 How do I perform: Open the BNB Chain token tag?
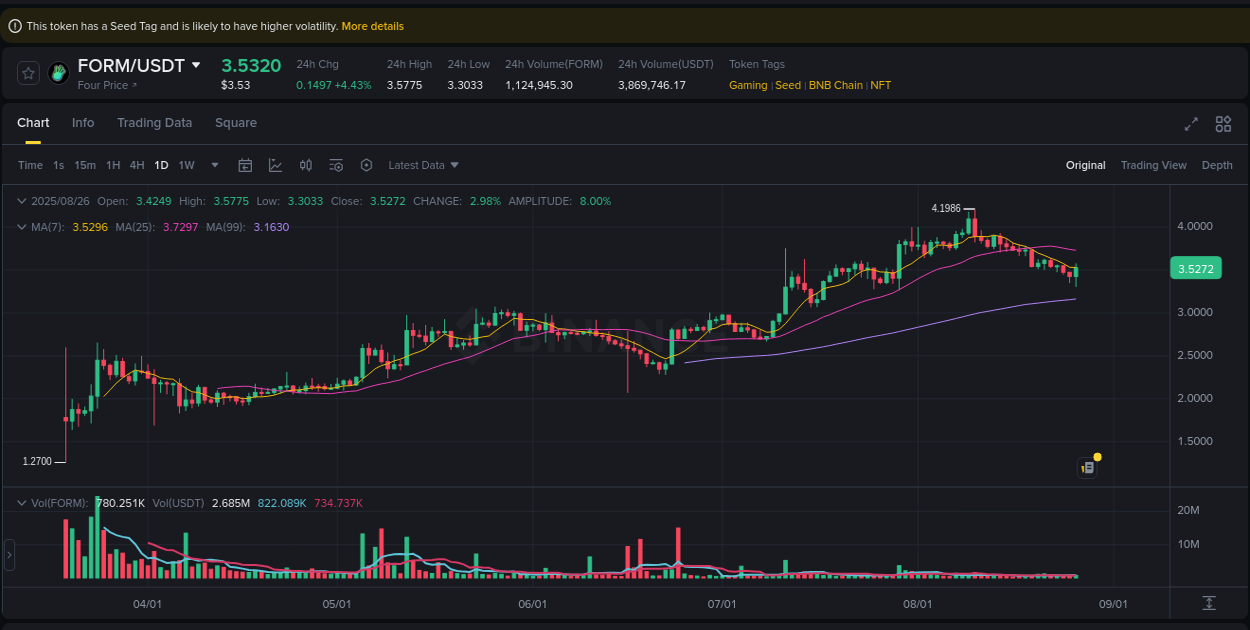[836, 85]
